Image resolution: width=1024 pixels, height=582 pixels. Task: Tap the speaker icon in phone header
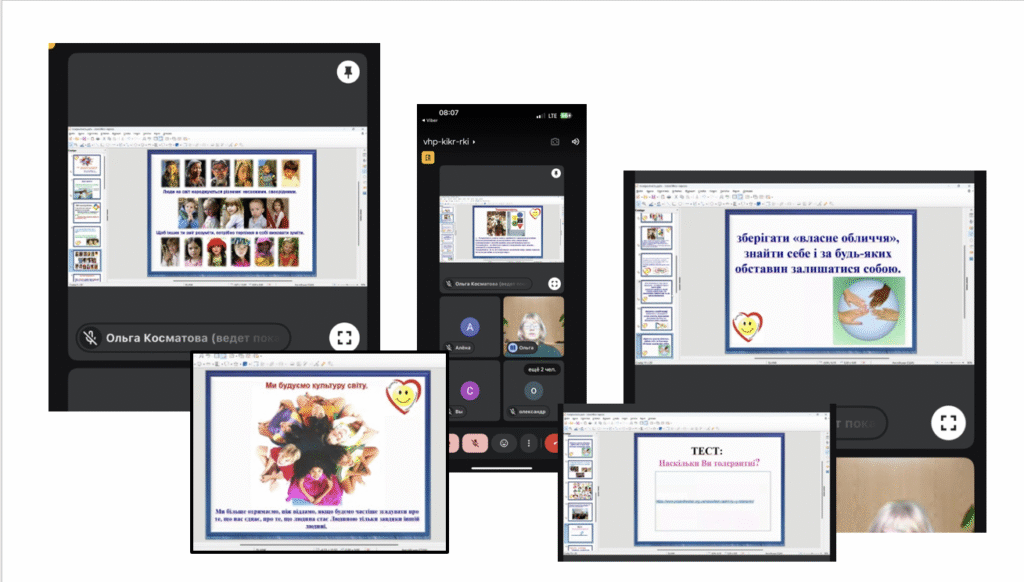[x=576, y=142]
